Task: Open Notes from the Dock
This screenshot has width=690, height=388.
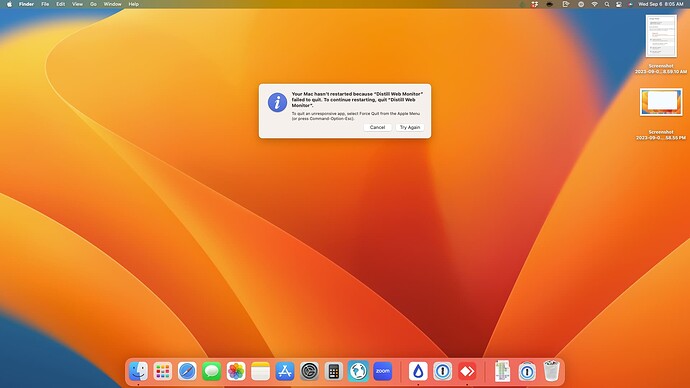Action: [261, 371]
